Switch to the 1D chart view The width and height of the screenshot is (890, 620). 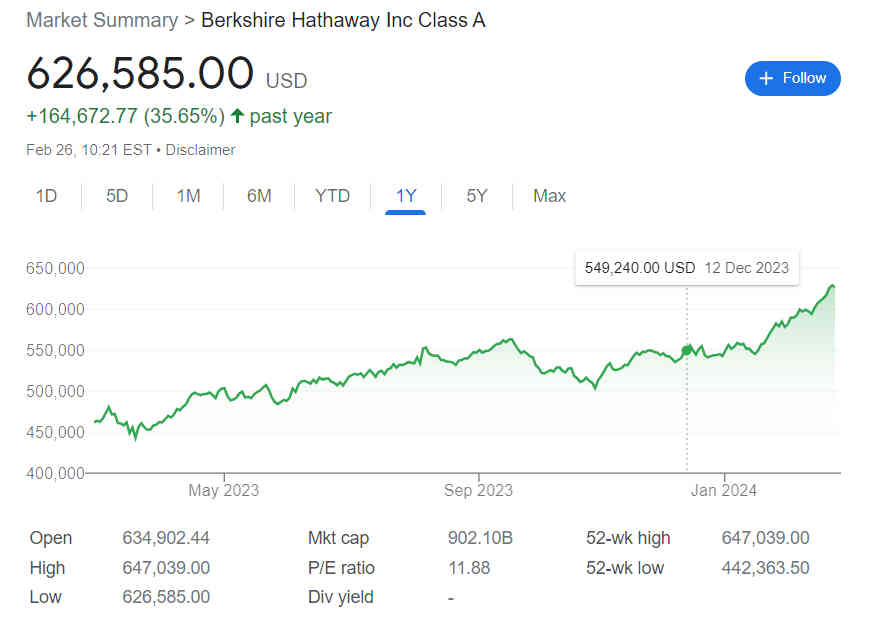46,196
